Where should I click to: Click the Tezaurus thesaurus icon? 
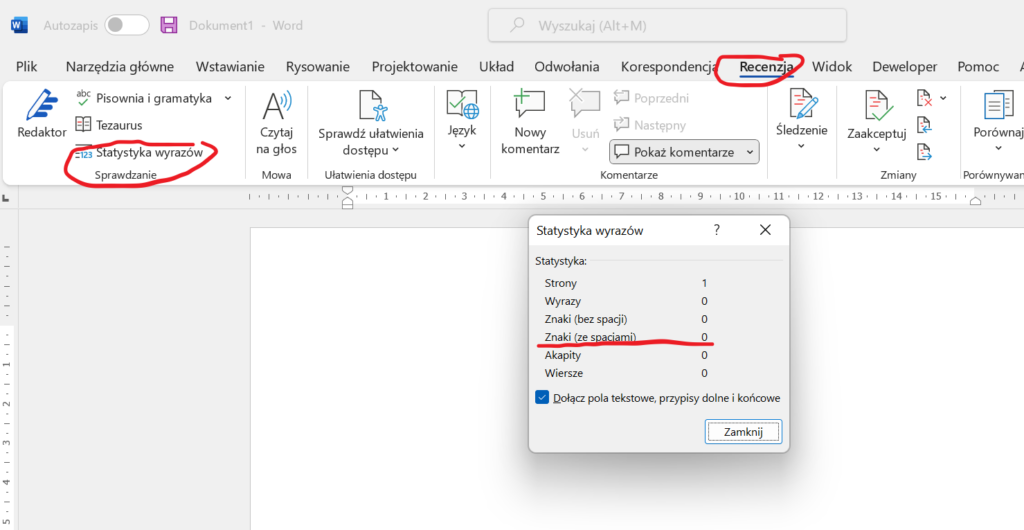point(84,125)
